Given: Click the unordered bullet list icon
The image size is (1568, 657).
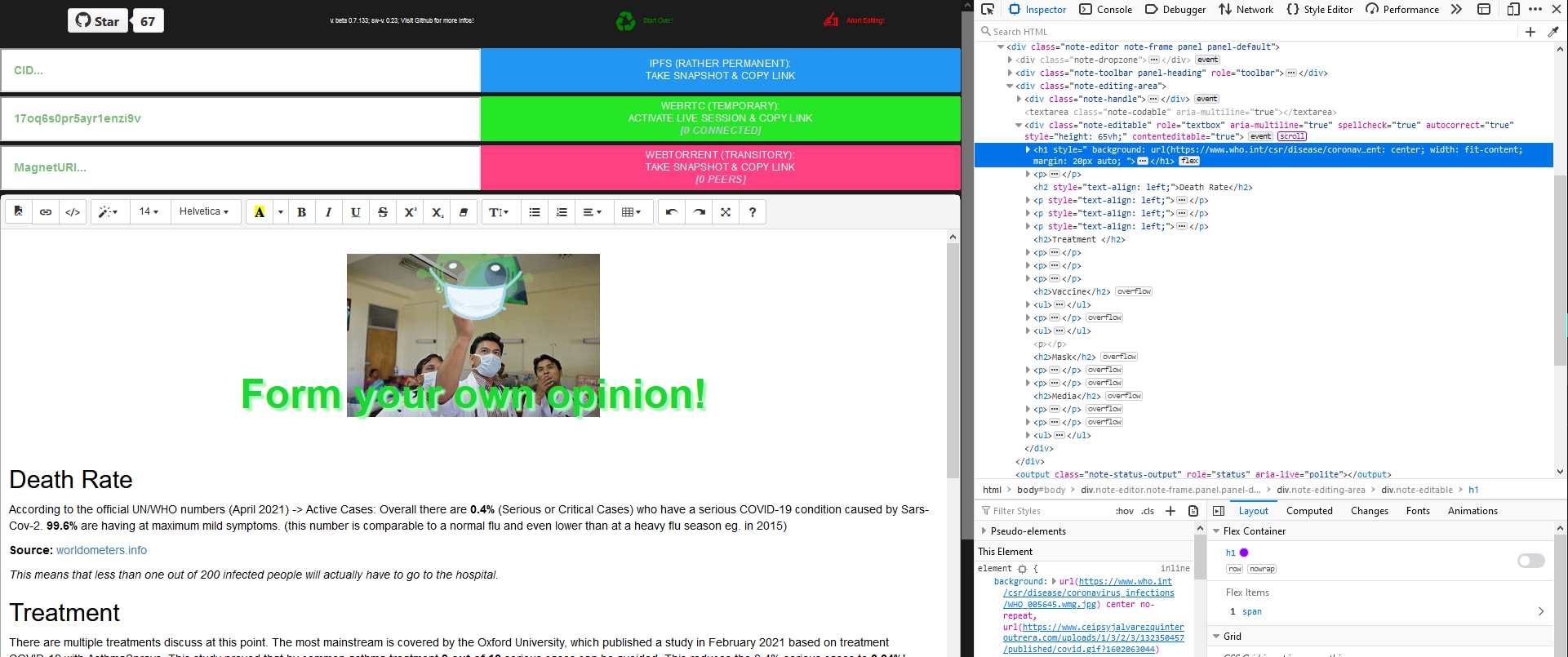Looking at the screenshot, I should 535,212.
